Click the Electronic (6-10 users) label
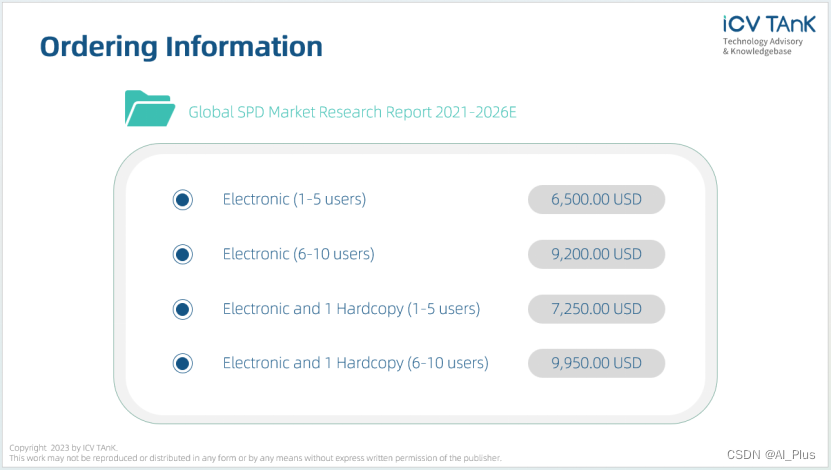The width and height of the screenshot is (831, 470). (298, 254)
